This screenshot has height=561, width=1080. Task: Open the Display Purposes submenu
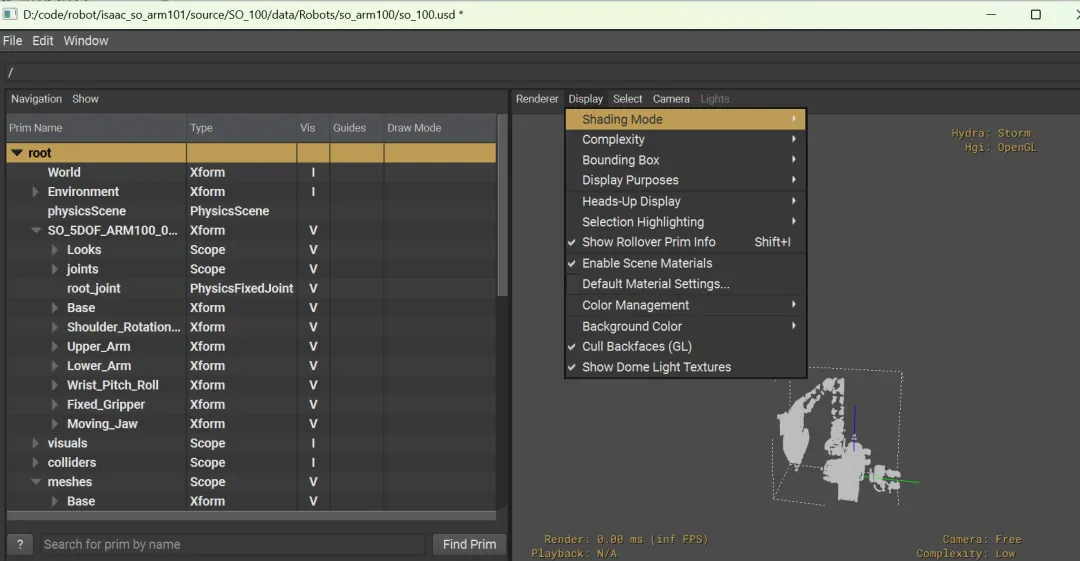pyautogui.click(x=685, y=180)
